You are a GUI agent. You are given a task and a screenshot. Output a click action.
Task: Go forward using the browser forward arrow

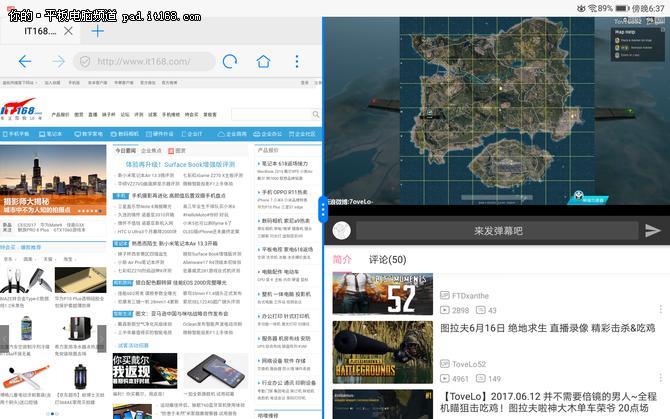click(x=58, y=62)
